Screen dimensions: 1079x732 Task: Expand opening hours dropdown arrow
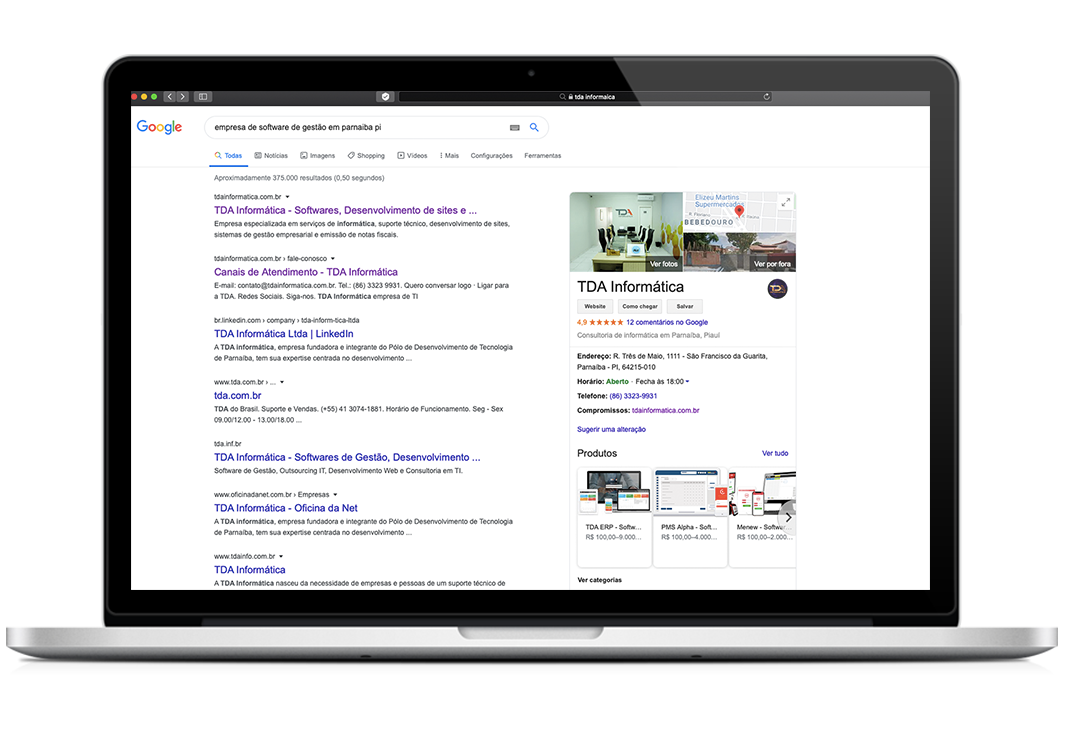pos(687,382)
